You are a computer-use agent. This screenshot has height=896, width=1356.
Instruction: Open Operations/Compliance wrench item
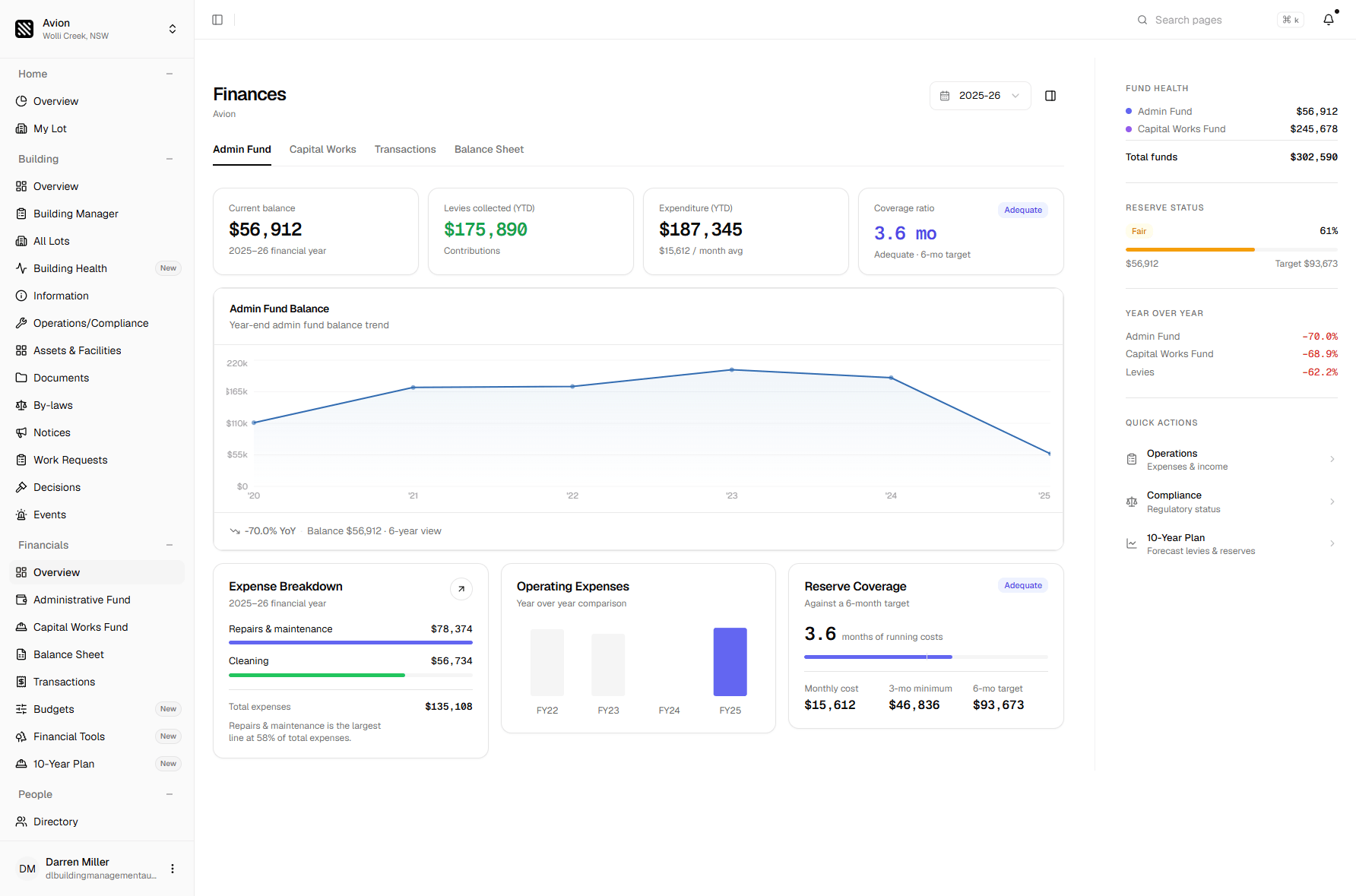click(97, 323)
